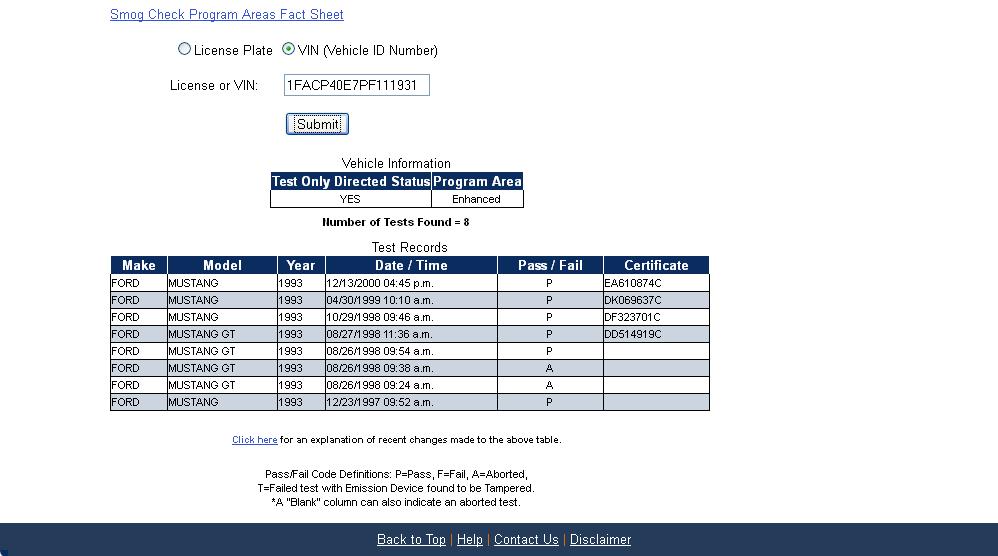Image resolution: width=998 pixels, height=556 pixels.
Task: Click certificate number DD514919C
Action: pos(633,334)
